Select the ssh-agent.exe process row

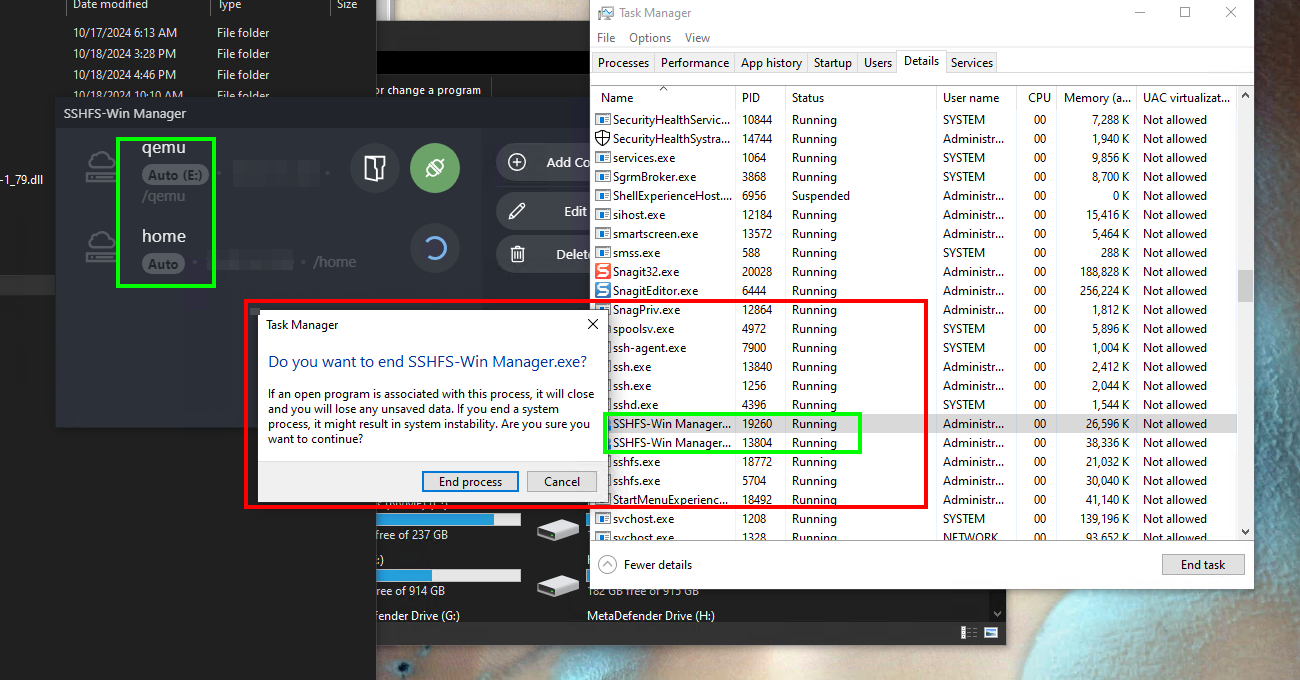click(x=915, y=347)
